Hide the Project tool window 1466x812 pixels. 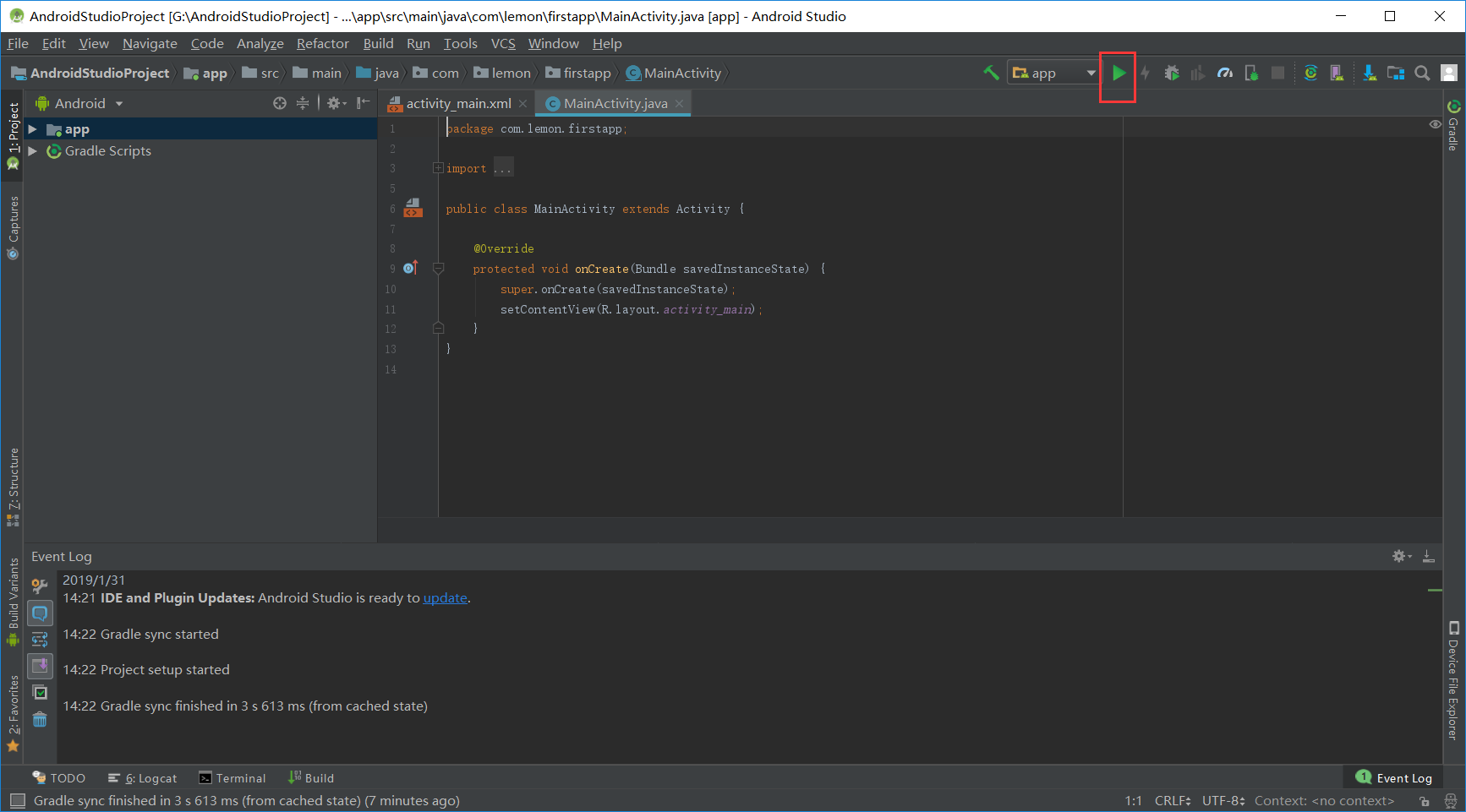tap(363, 103)
